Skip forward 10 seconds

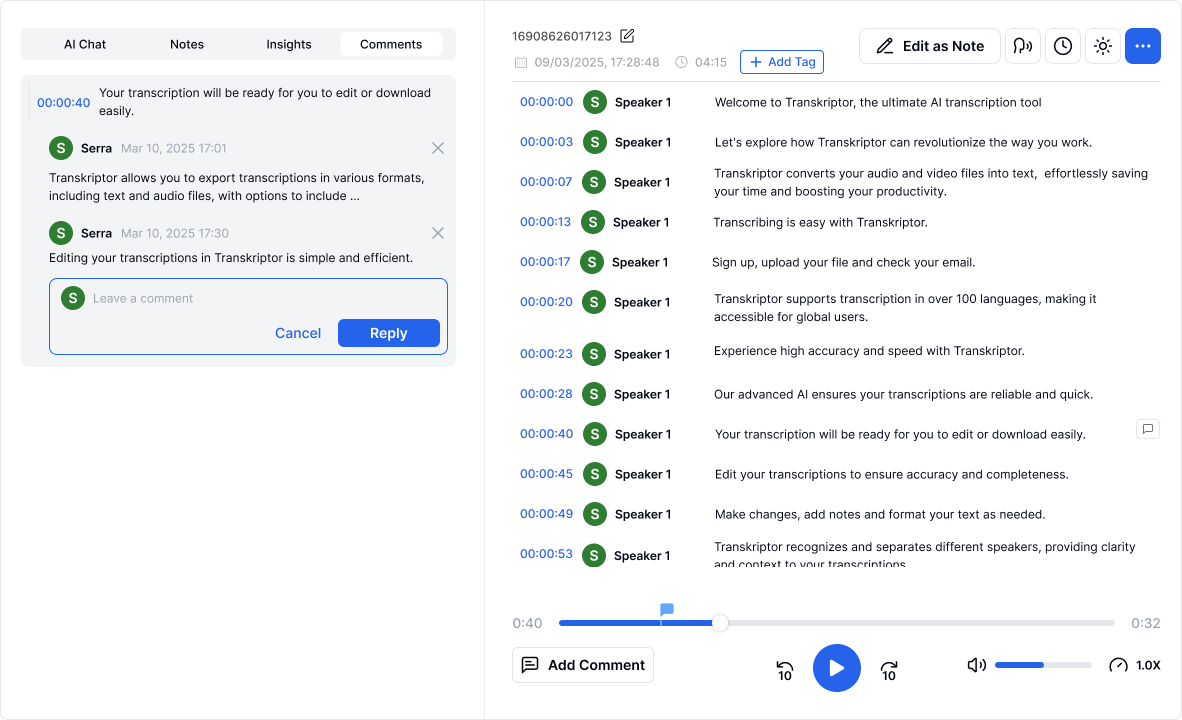(889, 669)
